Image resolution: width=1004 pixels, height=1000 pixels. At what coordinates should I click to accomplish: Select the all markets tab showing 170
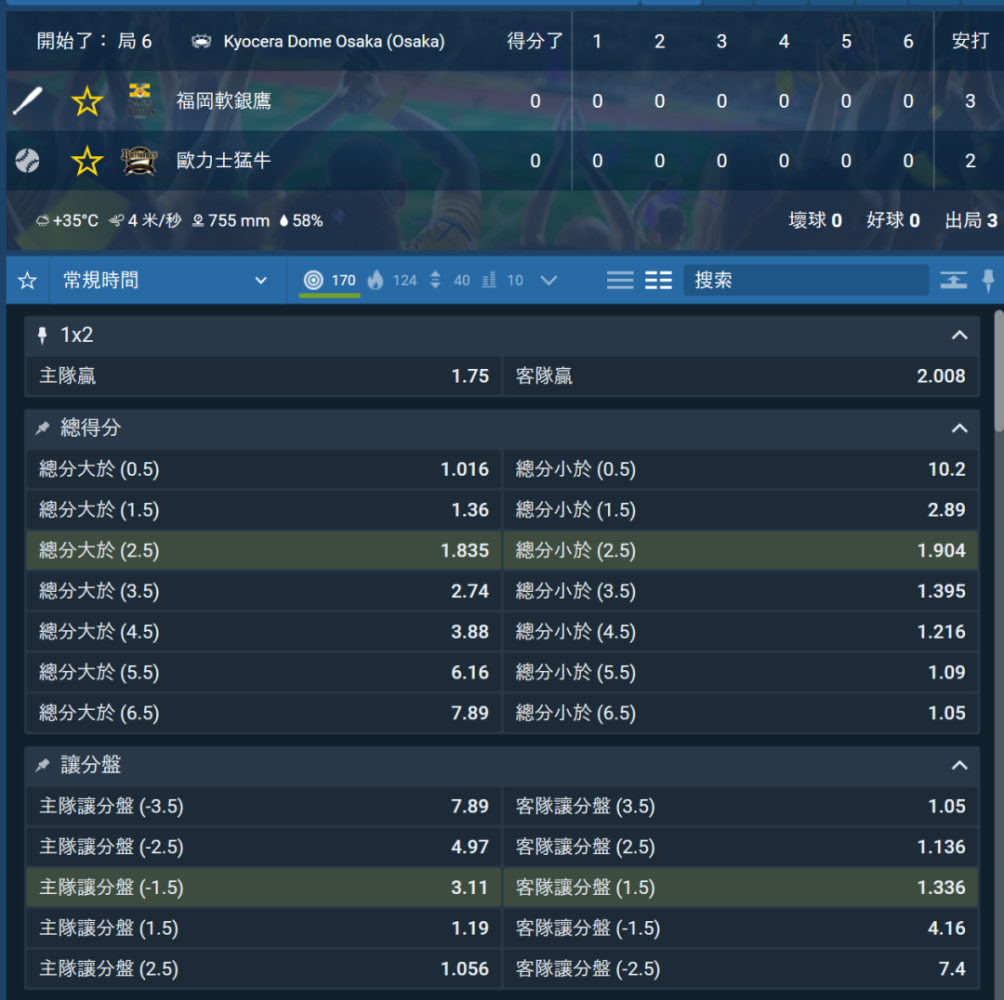tap(330, 280)
